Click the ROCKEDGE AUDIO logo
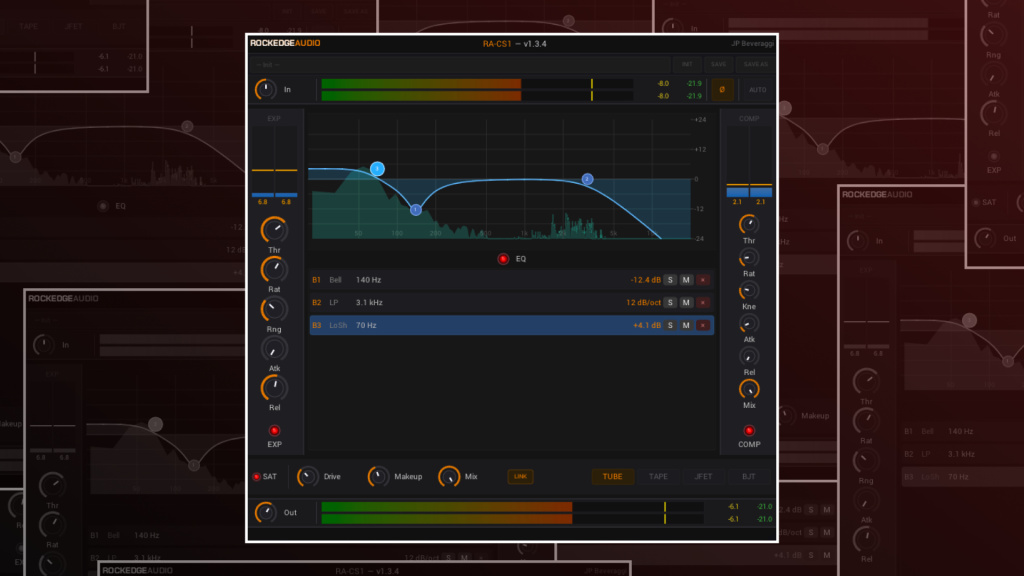The height and width of the screenshot is (576, 1024). coord(285,43)
